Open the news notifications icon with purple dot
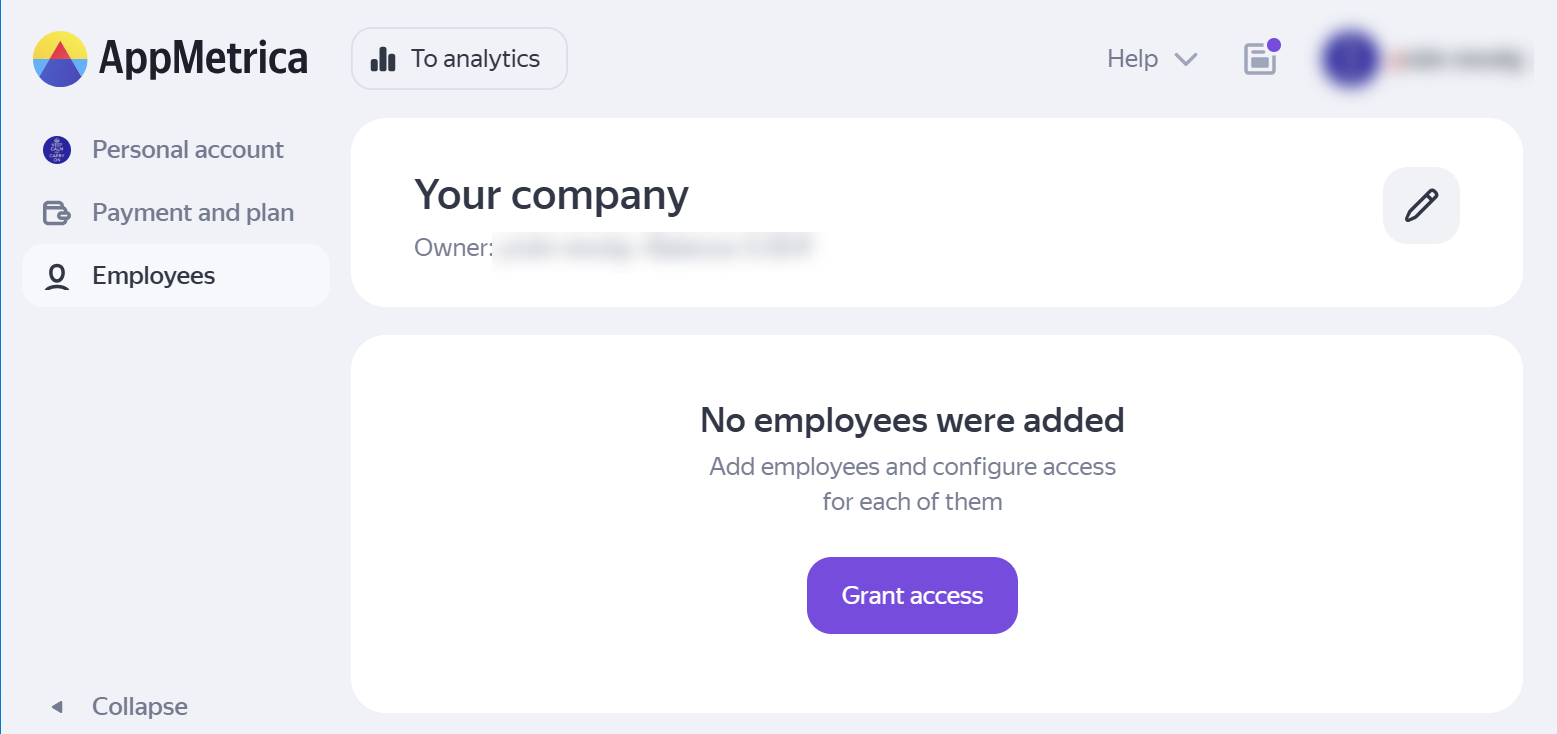1557x734 pixels. (x=1260, y=59)
